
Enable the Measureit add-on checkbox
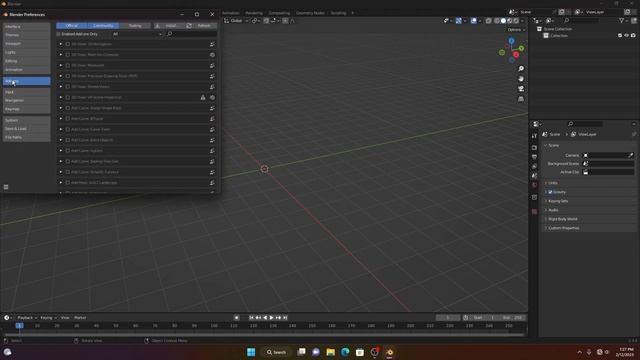click(68, 65)
